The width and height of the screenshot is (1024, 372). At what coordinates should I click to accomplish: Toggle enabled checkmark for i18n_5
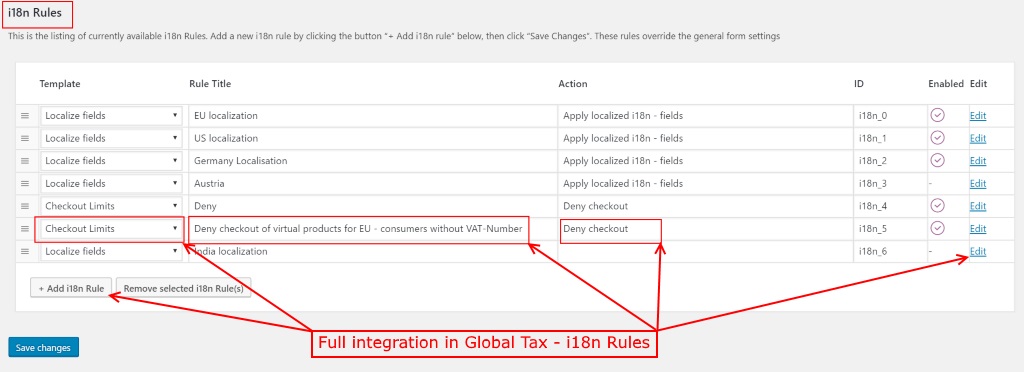tap(937, 228)
